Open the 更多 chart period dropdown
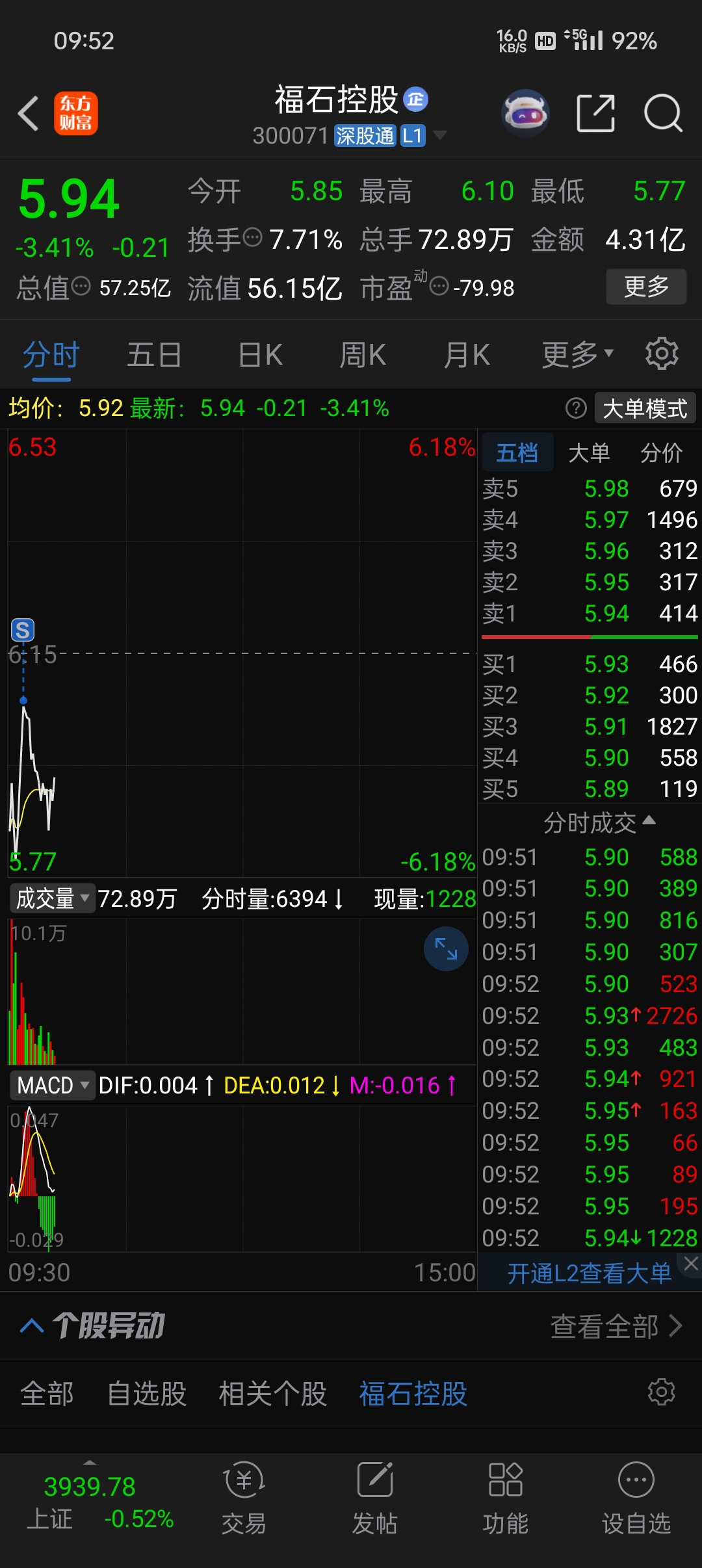This screenshot has height=1568, width=702. pos(578,354)
